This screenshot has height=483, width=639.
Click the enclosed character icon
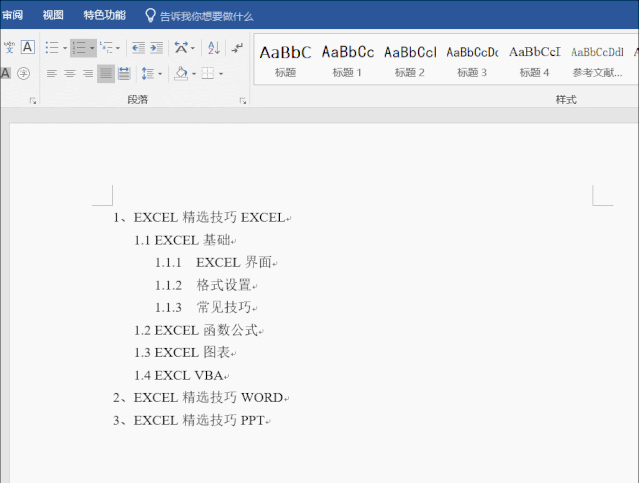pos(24,73)
